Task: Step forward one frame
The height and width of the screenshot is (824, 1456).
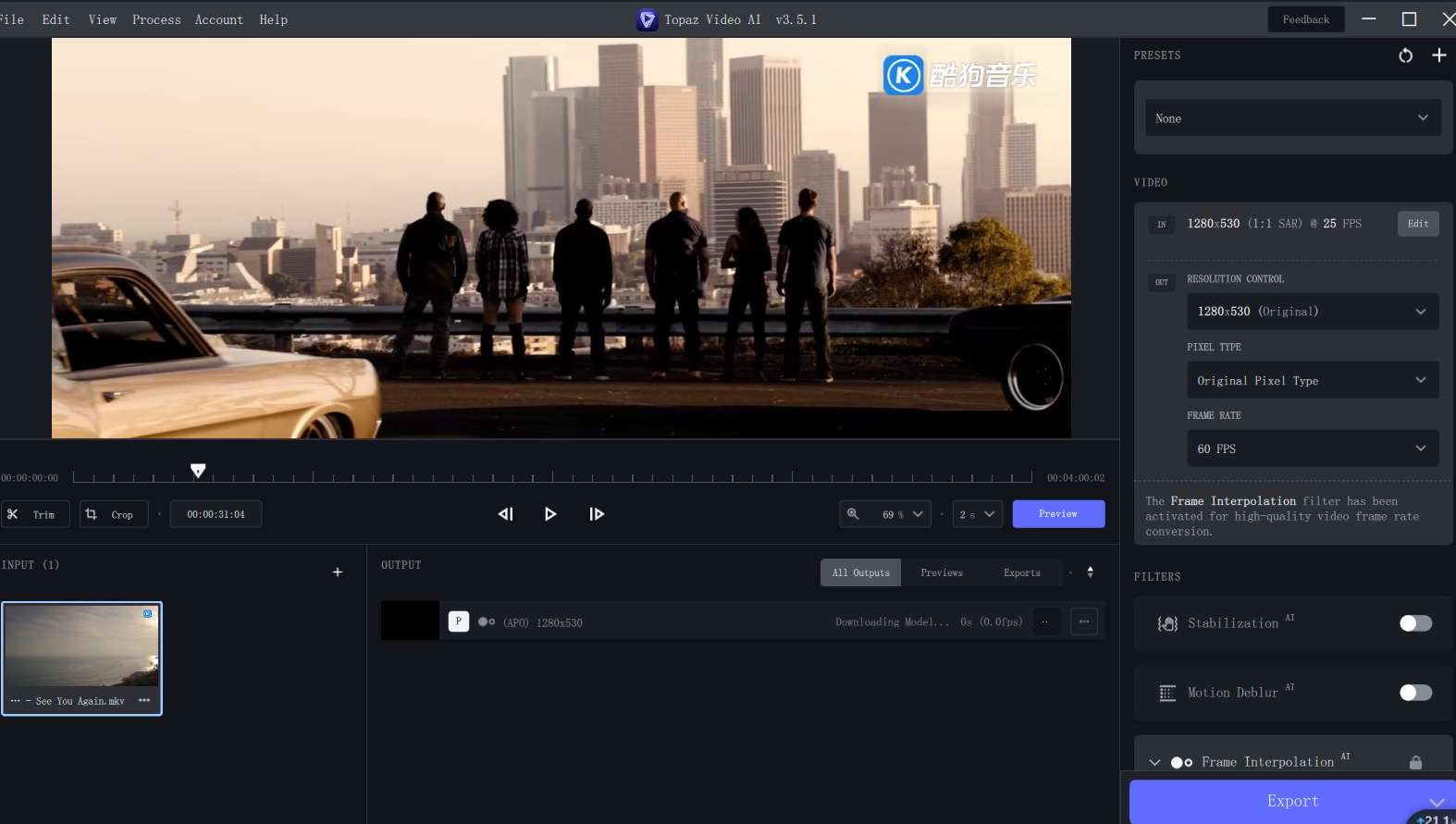Action: tap(597, 514)
